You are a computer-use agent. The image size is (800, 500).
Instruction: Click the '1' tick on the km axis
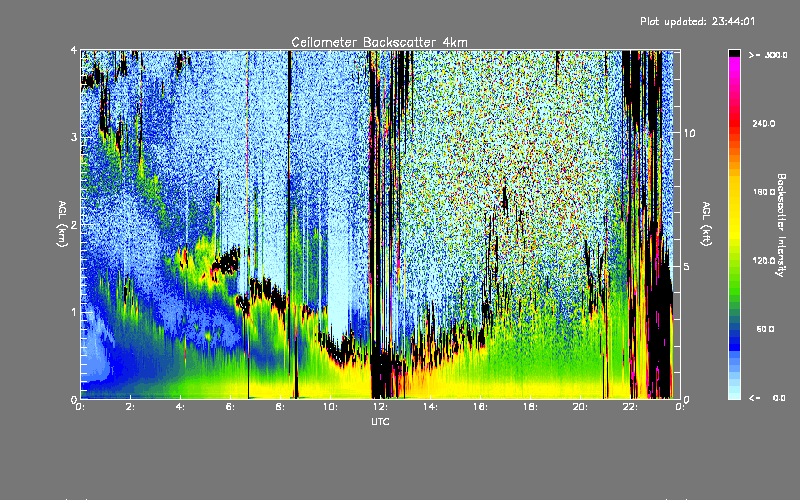74,312
